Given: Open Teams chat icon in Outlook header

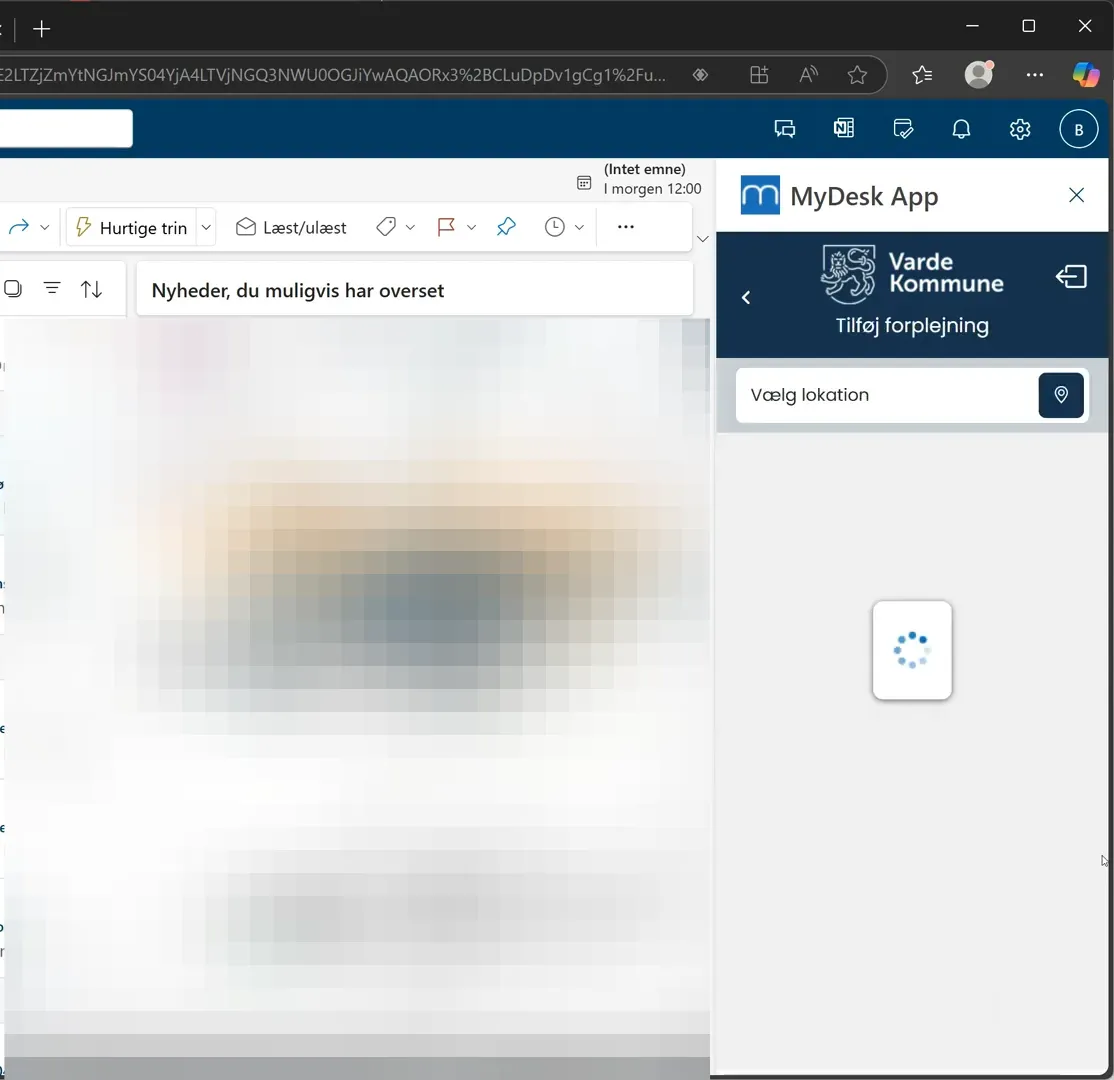Looking at the screenshot, I should click(x=784, y=129).
